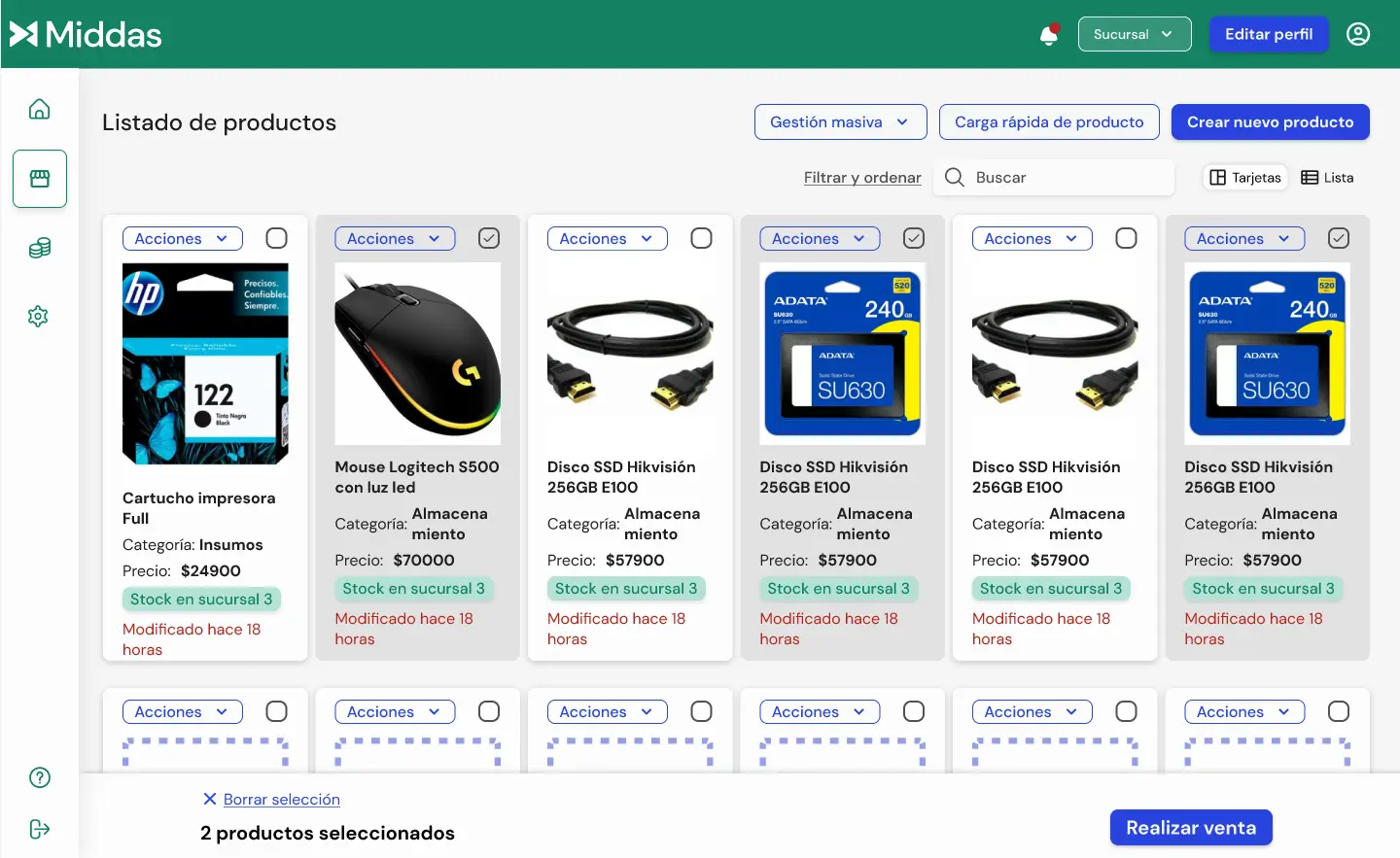Screen dimensions: 1400x858
Task: Click the logout icon in sidebar
Action: pos(40,829)
